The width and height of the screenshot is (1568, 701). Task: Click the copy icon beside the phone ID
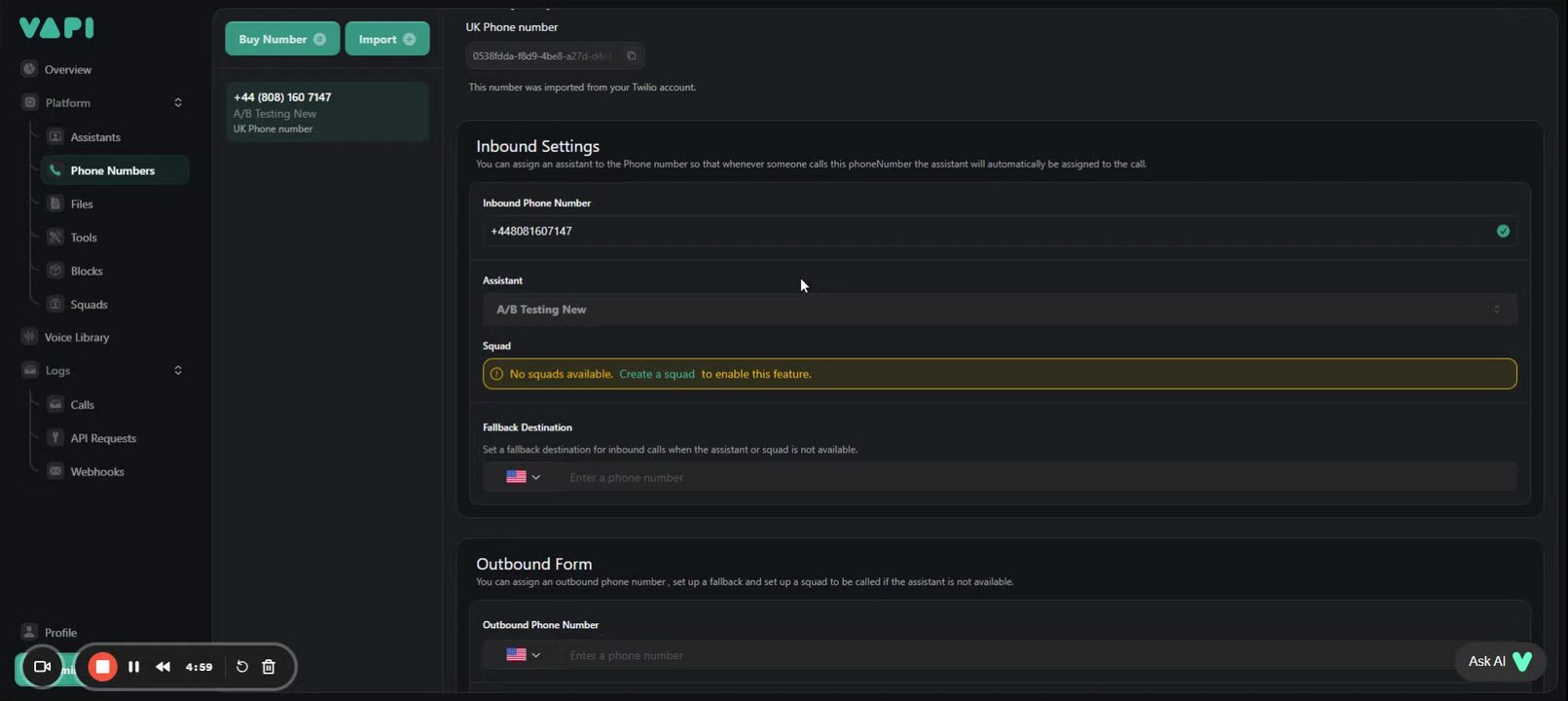(x=631, y=56)
